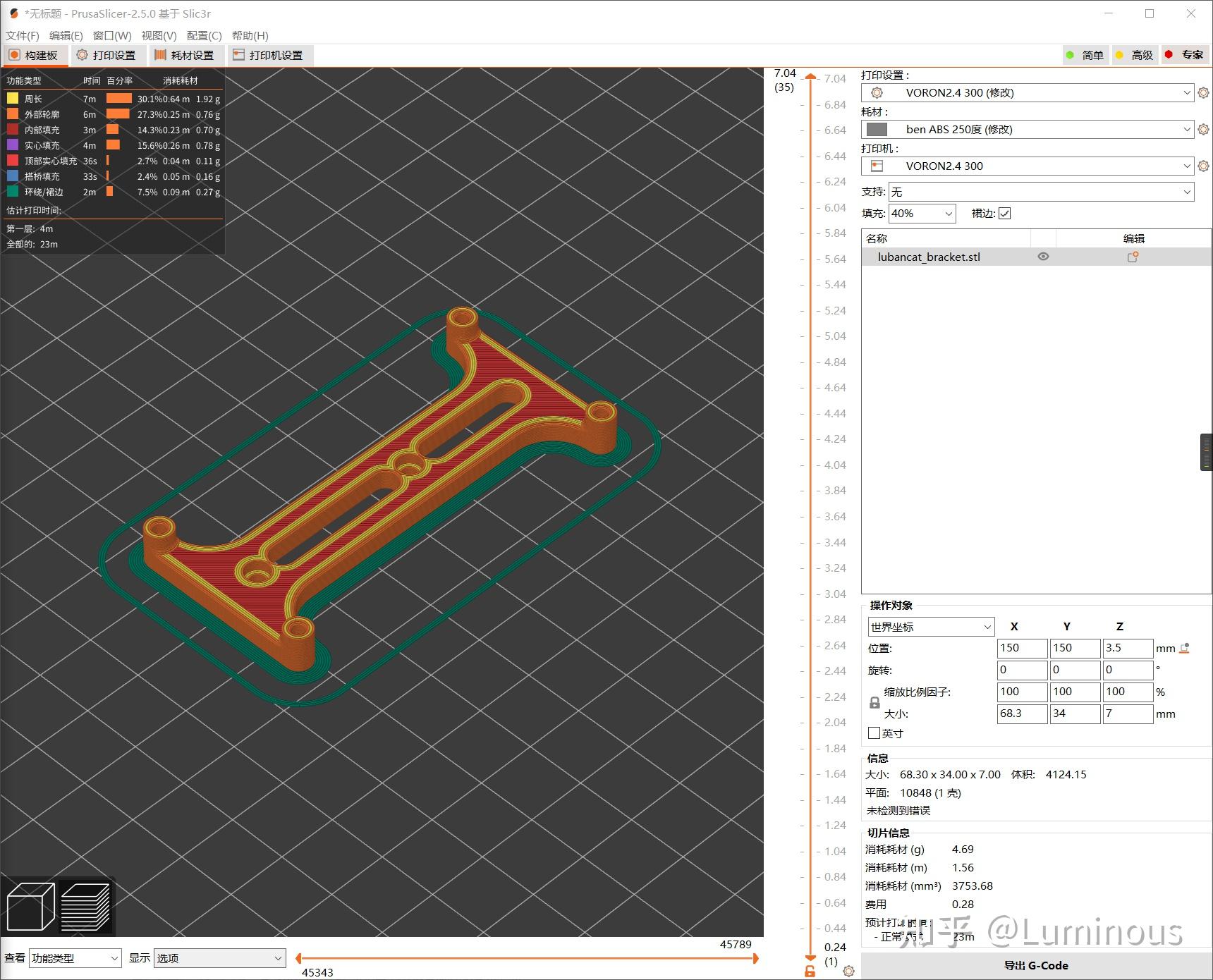This screenshot has width=1213, height=980.
Task: Hide lubancat_bracket.stl with the eye toggle
Action: [1043, 257]
